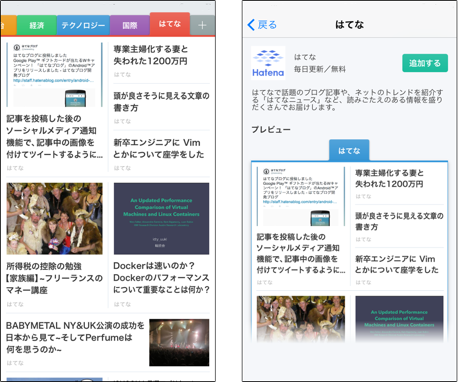Tap the preview article 頭が良さそうに見える in right screen
The width and height of the screenshot is (458, 382).
pyautogui.click(x=399, y=221)
